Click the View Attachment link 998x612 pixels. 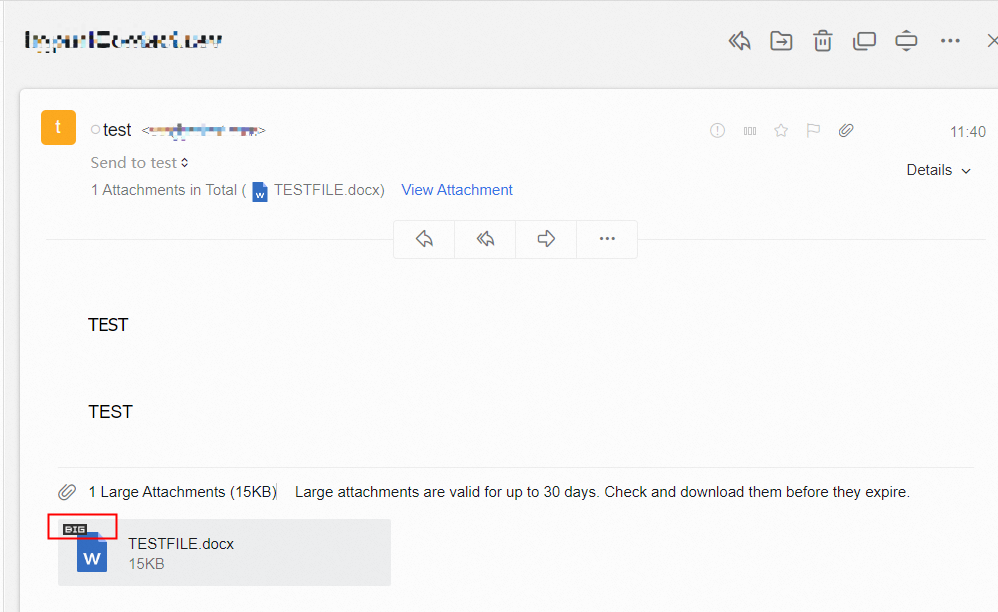point(456,190)
